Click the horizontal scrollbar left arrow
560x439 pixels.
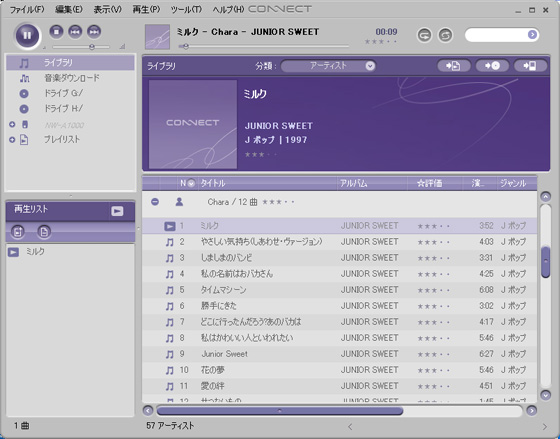tap(148, 410)
